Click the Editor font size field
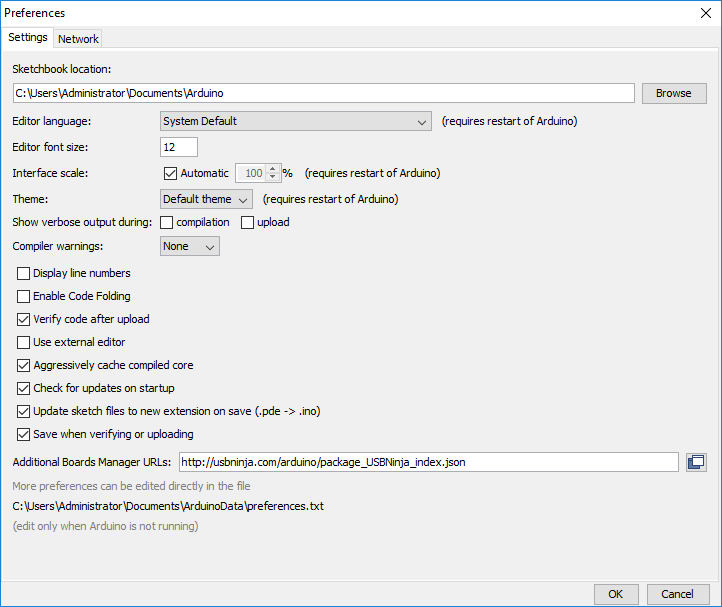The height and width of the screenshot is (607, 722). [179, 147]
